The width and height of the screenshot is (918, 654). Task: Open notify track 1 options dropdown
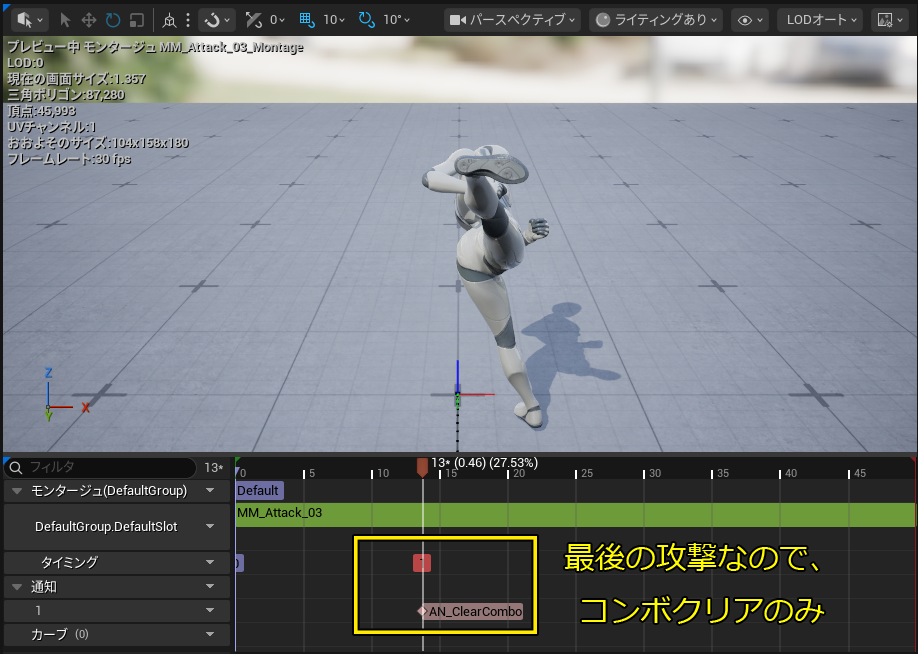pyautogui.click(x=210, y=611)
